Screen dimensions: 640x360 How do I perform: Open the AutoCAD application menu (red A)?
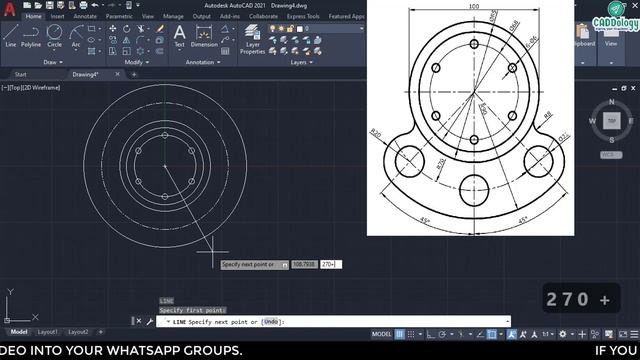(10, 9)
